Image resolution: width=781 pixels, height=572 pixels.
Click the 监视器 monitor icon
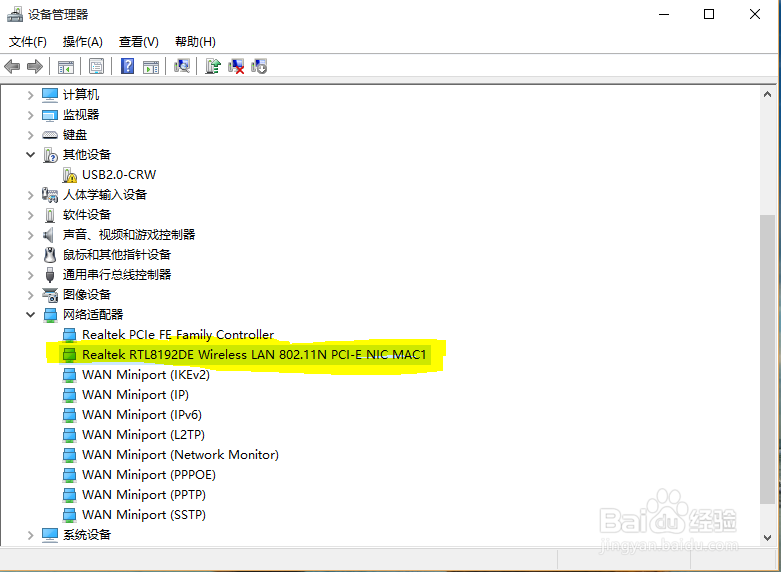coord(50,115)
